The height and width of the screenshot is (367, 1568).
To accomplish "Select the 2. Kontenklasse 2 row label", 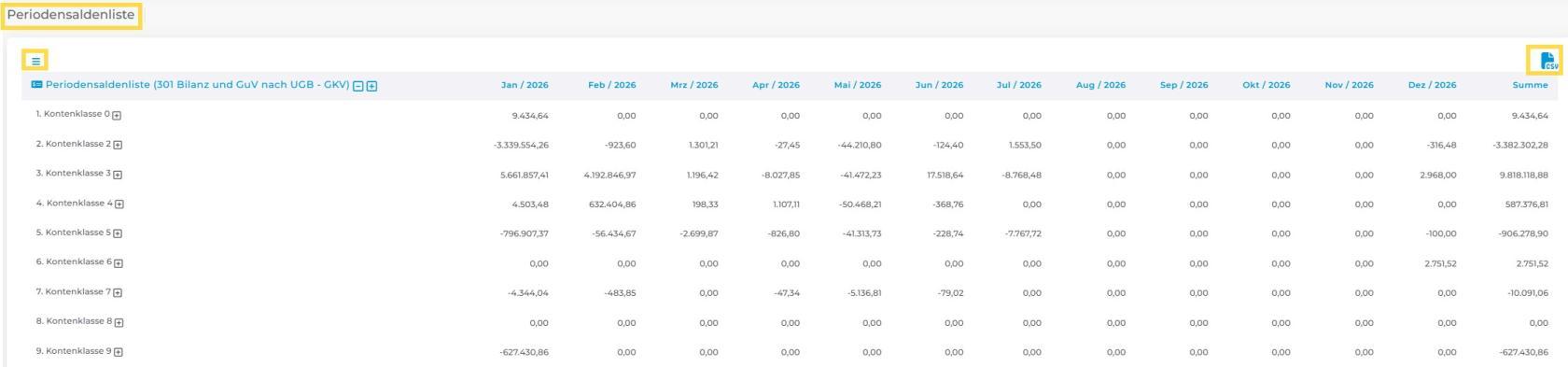I will pos(74,145).
